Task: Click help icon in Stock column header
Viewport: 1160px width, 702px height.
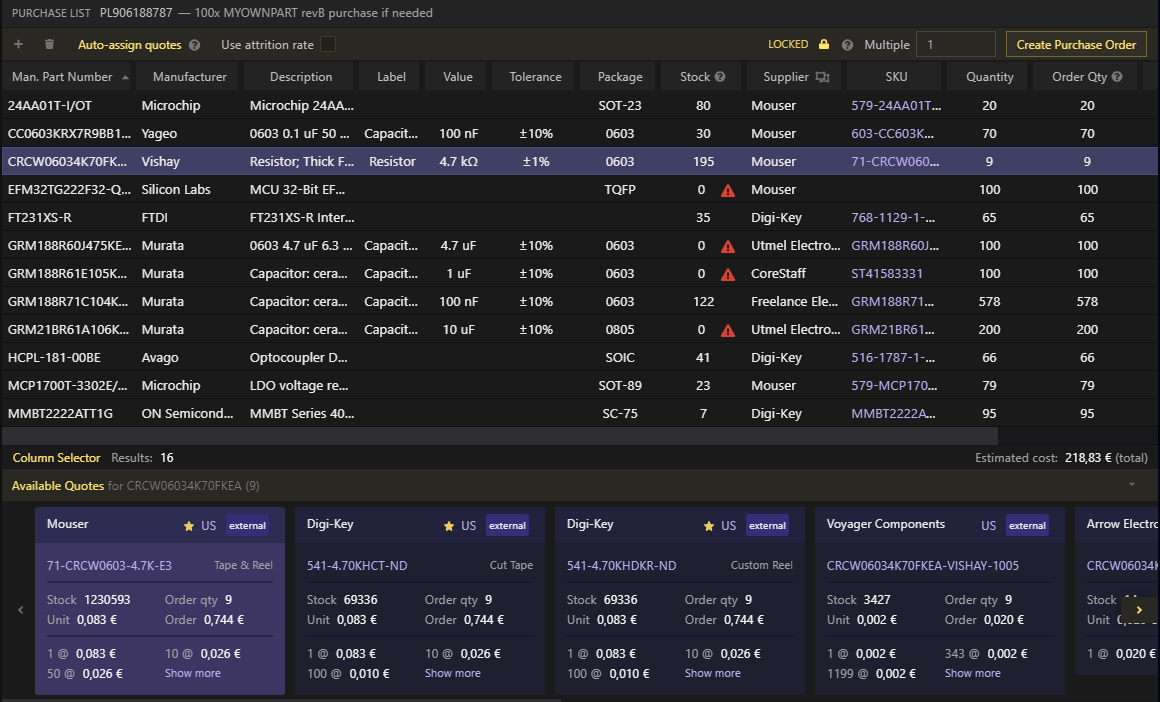Action: pos(720,76)
